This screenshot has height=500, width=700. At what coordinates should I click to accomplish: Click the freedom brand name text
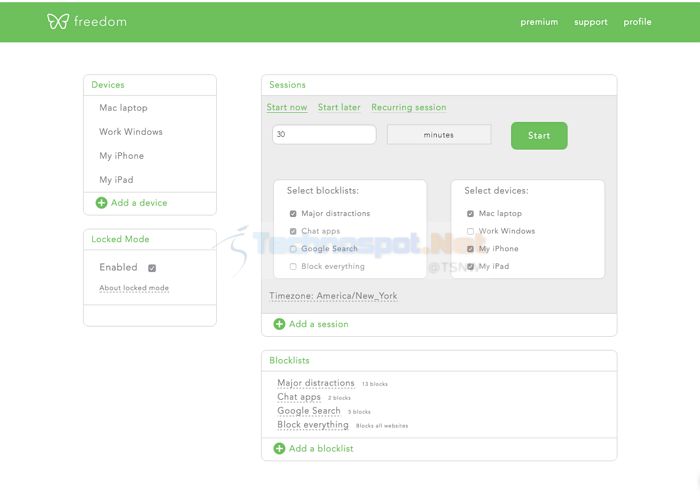pyautogui.click(x=100, y=21)
